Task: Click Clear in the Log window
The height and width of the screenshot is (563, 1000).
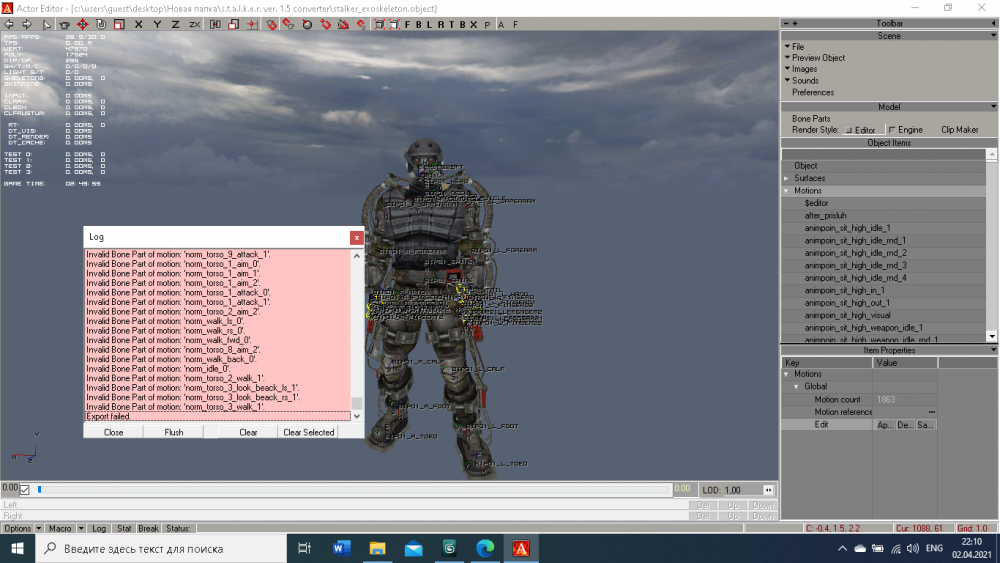Action: (248, 432)
